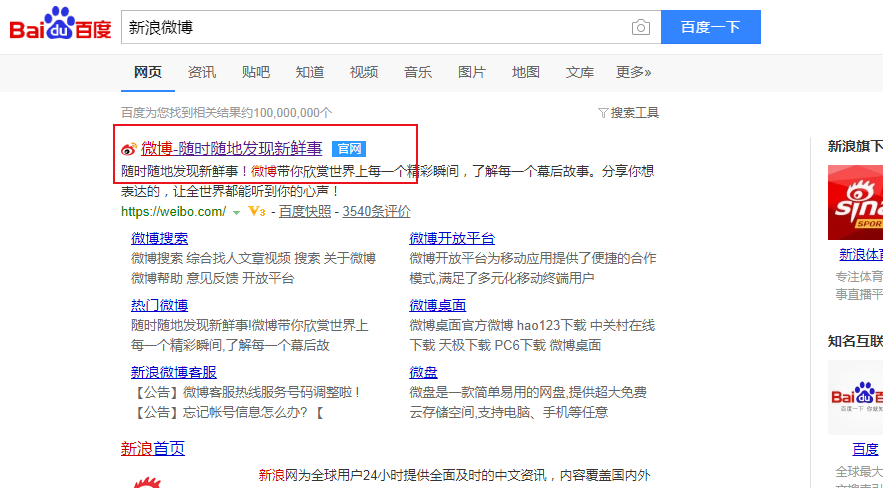This screenshot has height=488, width=883.
Task: Go to the 音乐 tab
Action: 418,72
